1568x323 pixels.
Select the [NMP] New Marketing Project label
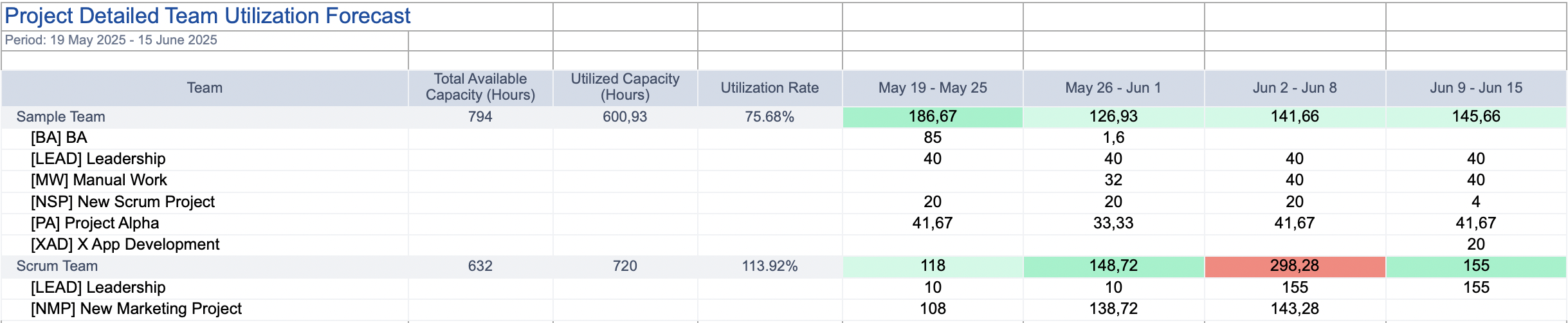click(x=136, y=309)
